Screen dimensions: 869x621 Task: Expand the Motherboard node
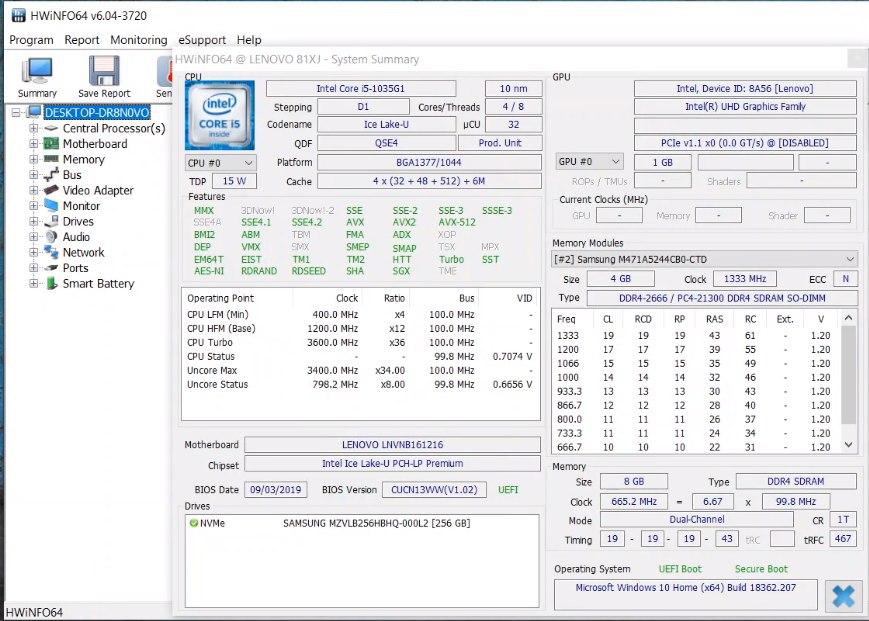pos(33,143)
